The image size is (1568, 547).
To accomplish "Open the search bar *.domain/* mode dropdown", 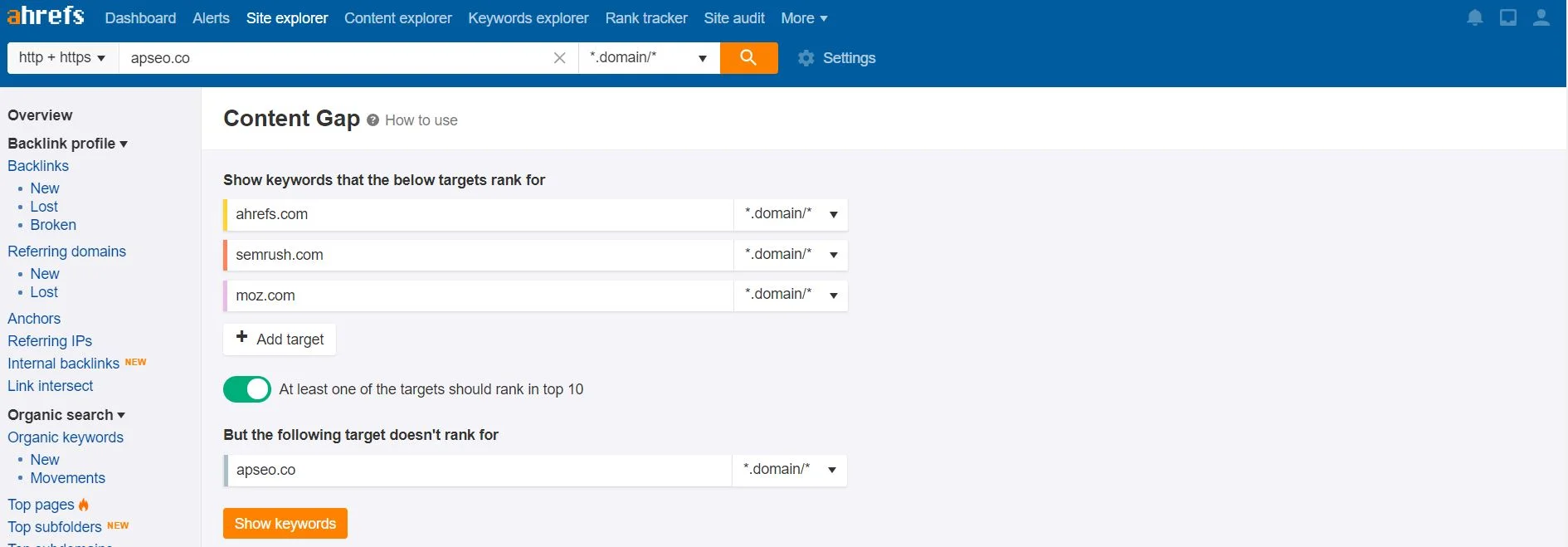I will click(x=649, y=57).
